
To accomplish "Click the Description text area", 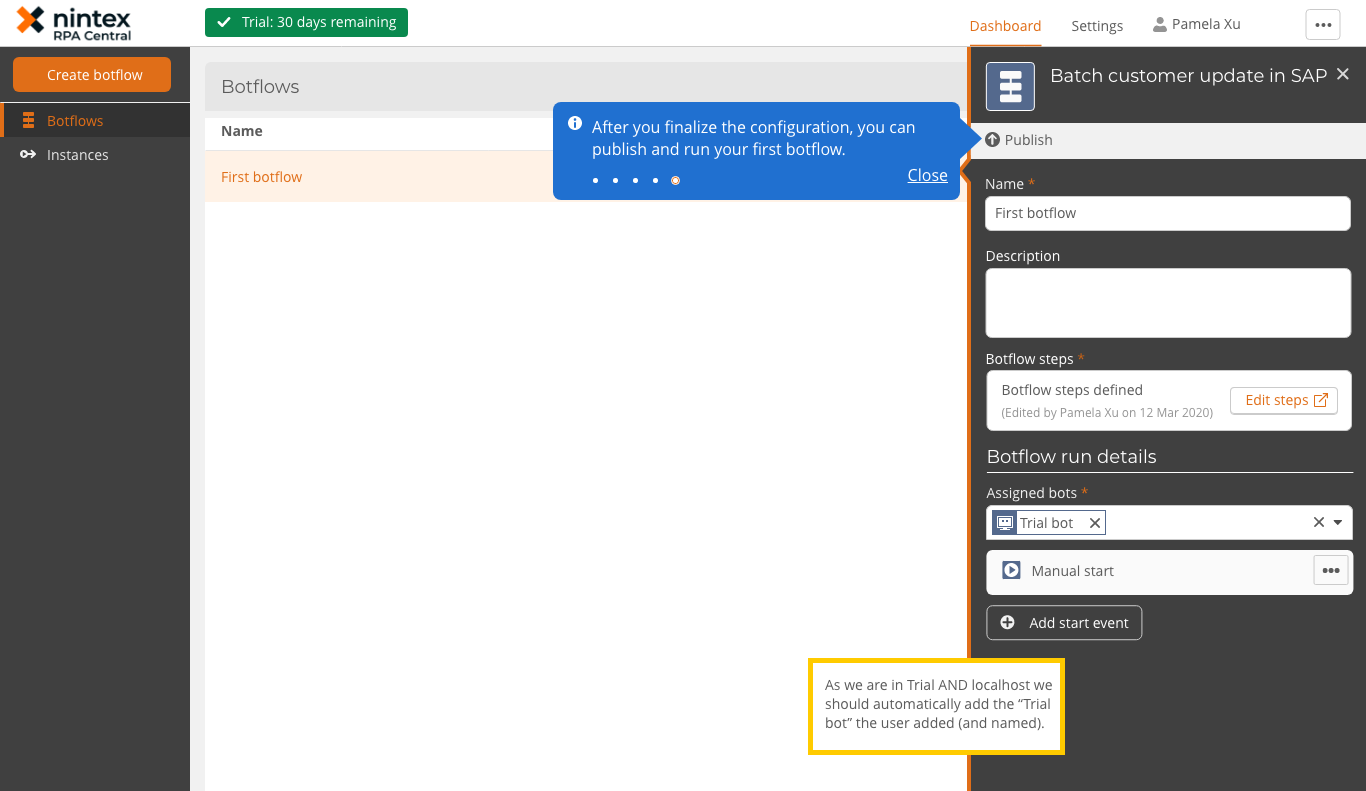I will 1168,303.
